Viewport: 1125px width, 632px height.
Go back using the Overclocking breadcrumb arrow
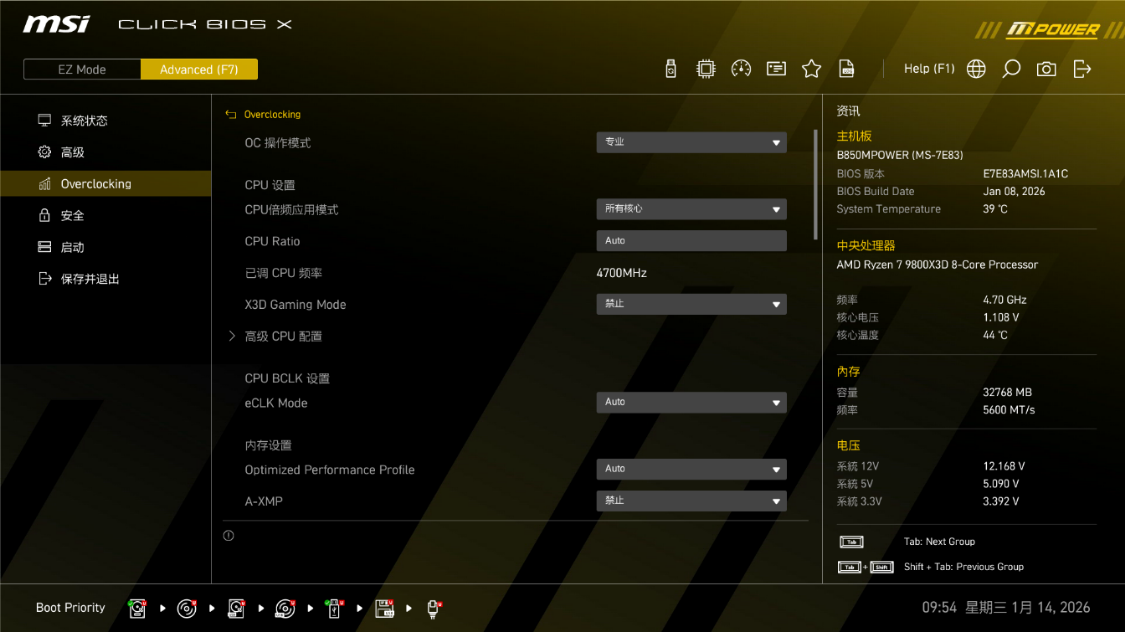(x=230, y=115)
